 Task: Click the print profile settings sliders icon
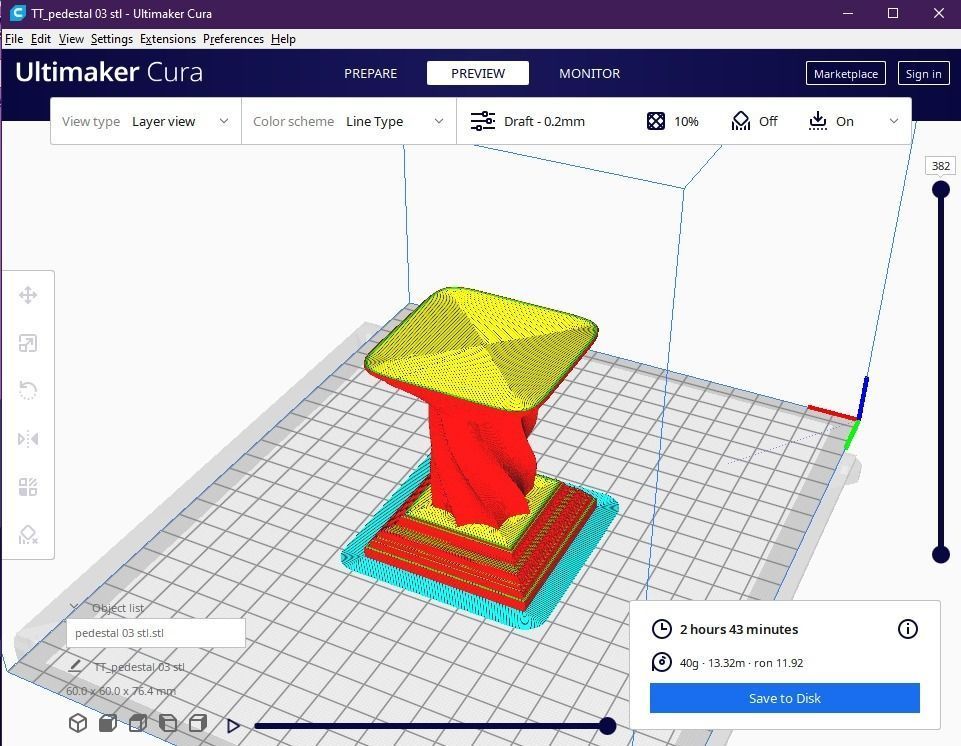pyautogui.click(x=483, y=121)
